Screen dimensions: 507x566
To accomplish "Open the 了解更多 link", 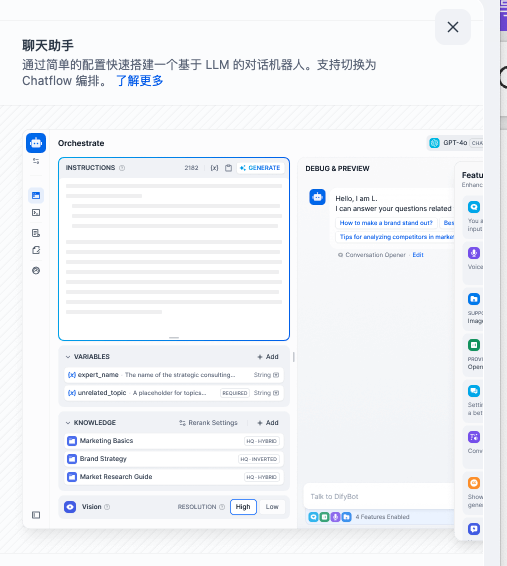I will click(140, 80).
